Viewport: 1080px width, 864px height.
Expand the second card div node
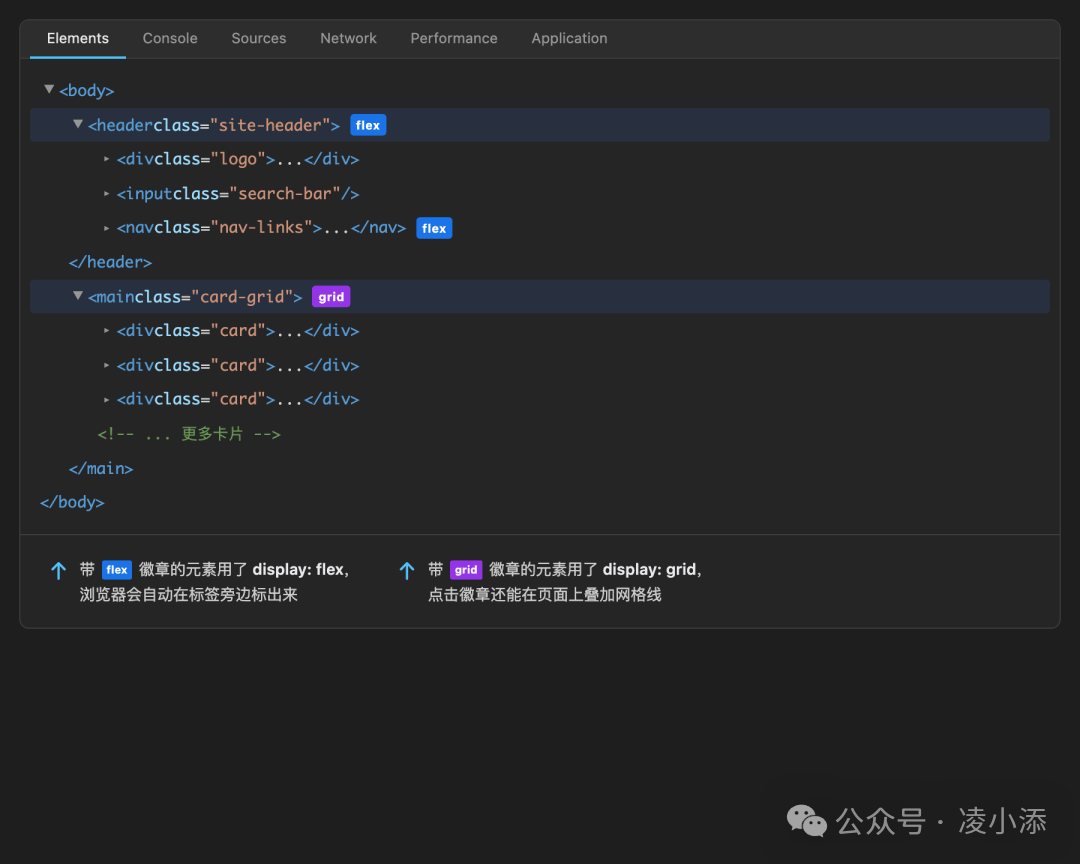(107, 365)
